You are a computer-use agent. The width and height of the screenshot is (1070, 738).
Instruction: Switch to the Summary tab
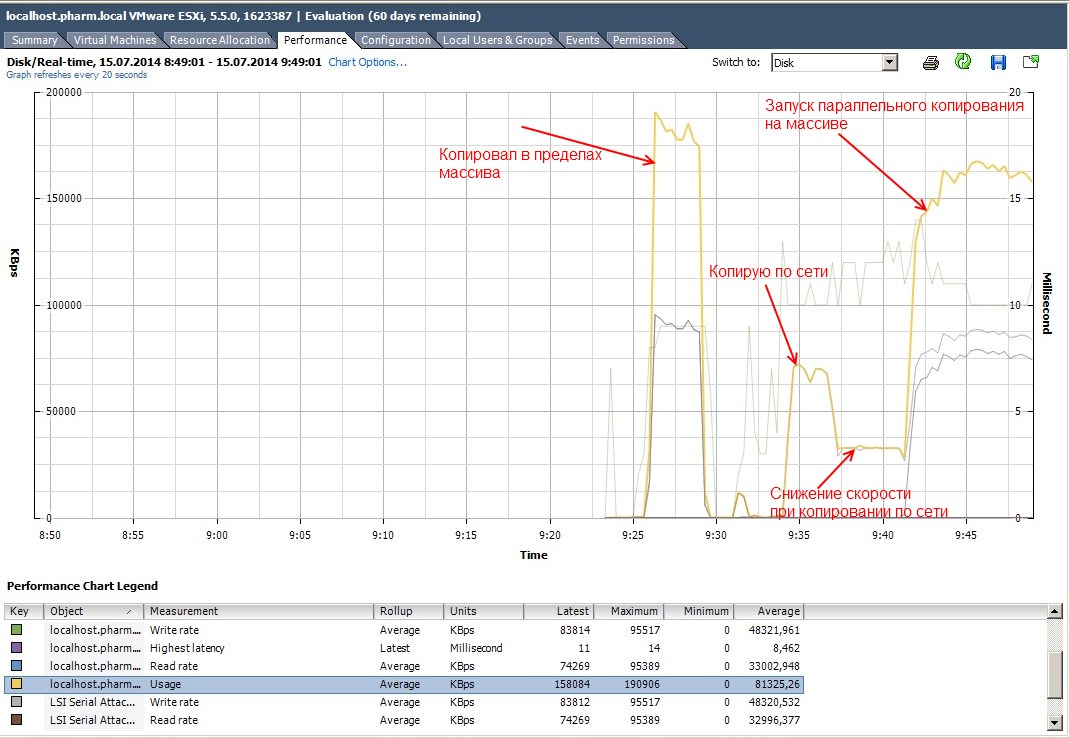[x=35, y=40]
